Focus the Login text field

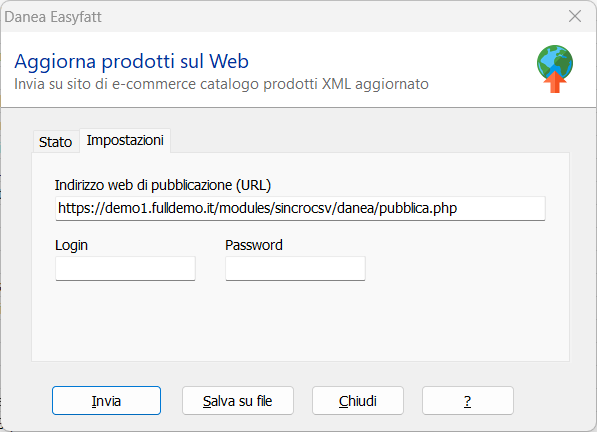coord(125,268)
